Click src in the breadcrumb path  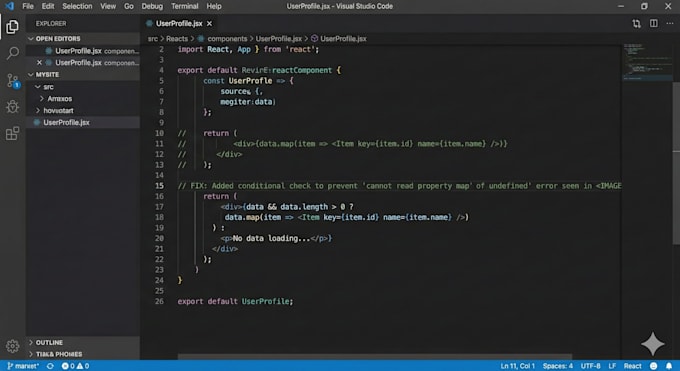coord(153,39)
